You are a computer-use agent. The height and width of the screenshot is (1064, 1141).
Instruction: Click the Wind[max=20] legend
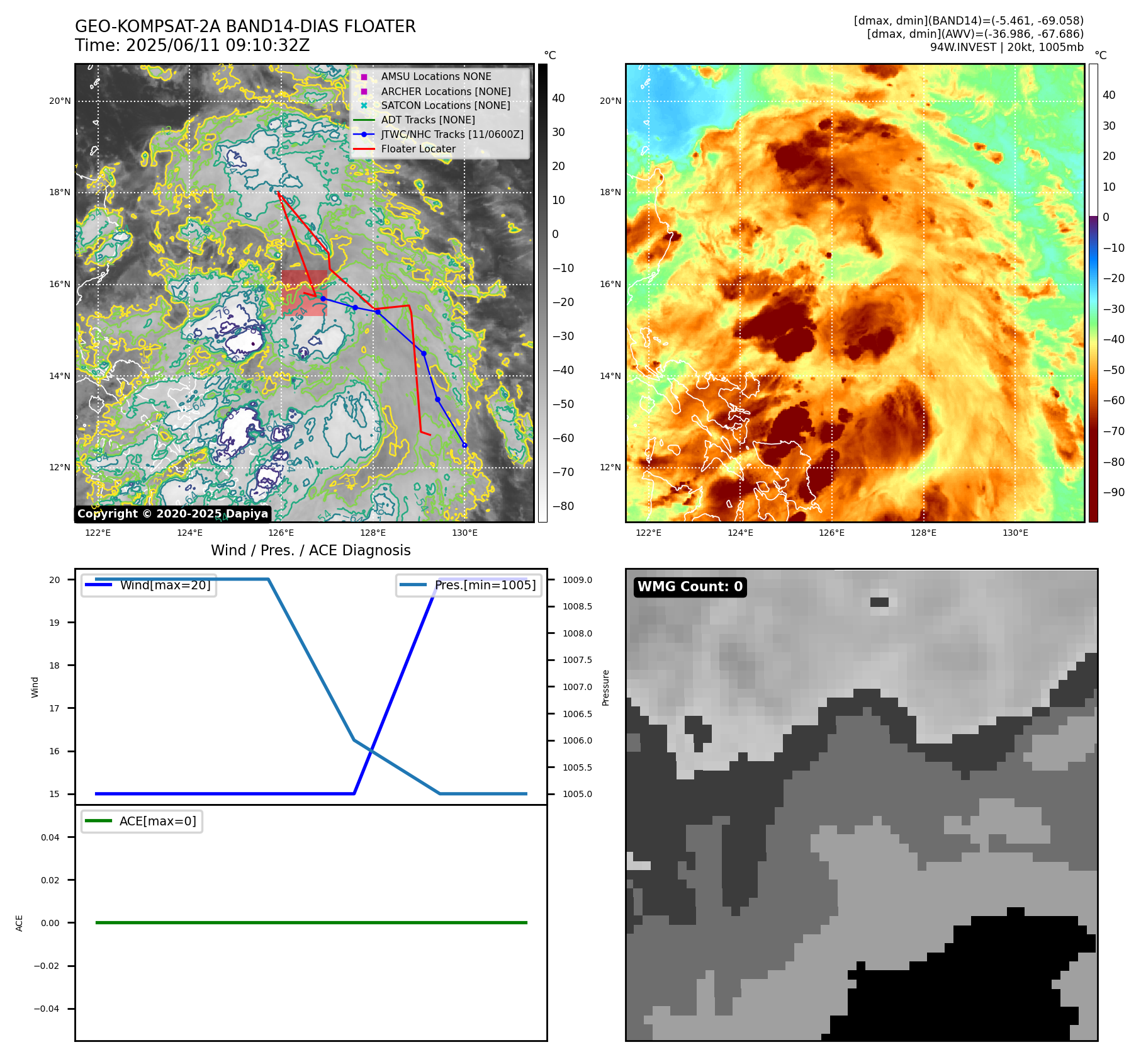point(149,585)
